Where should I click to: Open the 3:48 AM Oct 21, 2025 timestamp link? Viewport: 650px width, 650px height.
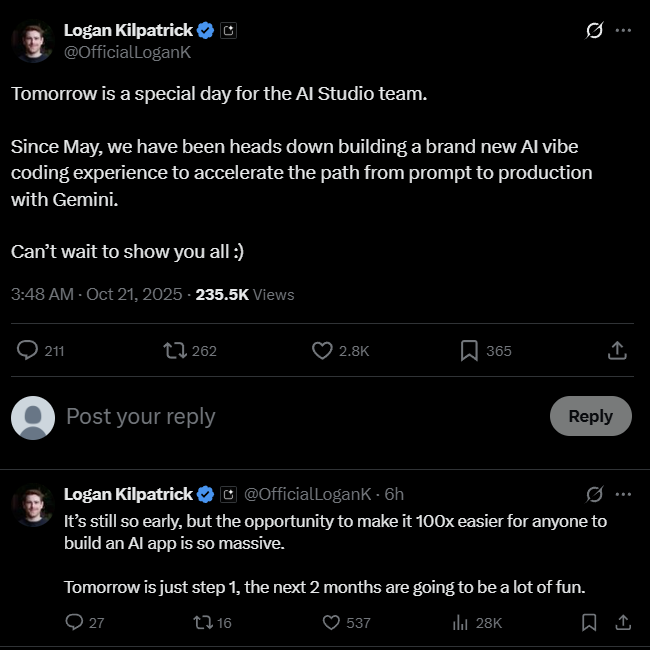click(97, 294)
